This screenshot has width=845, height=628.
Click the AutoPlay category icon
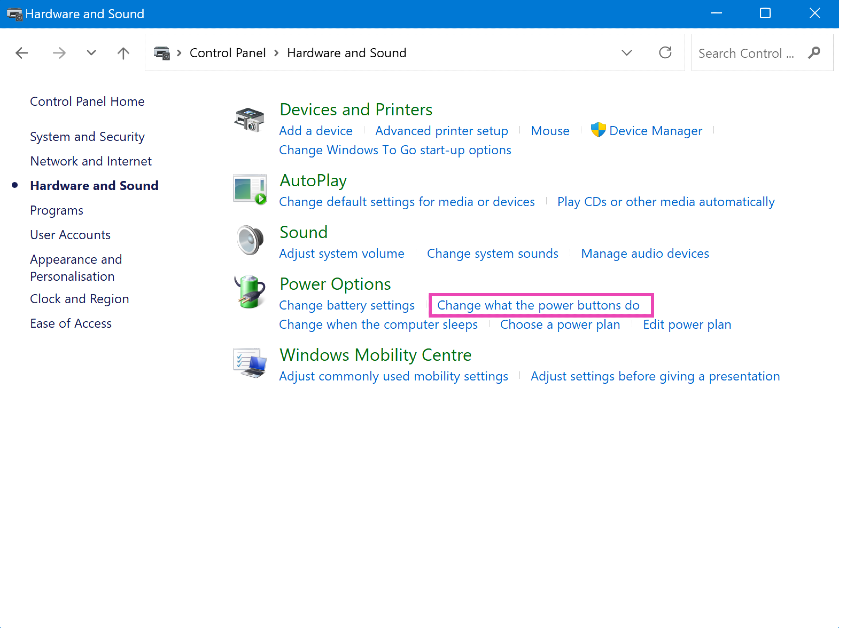tap(249, 190)
